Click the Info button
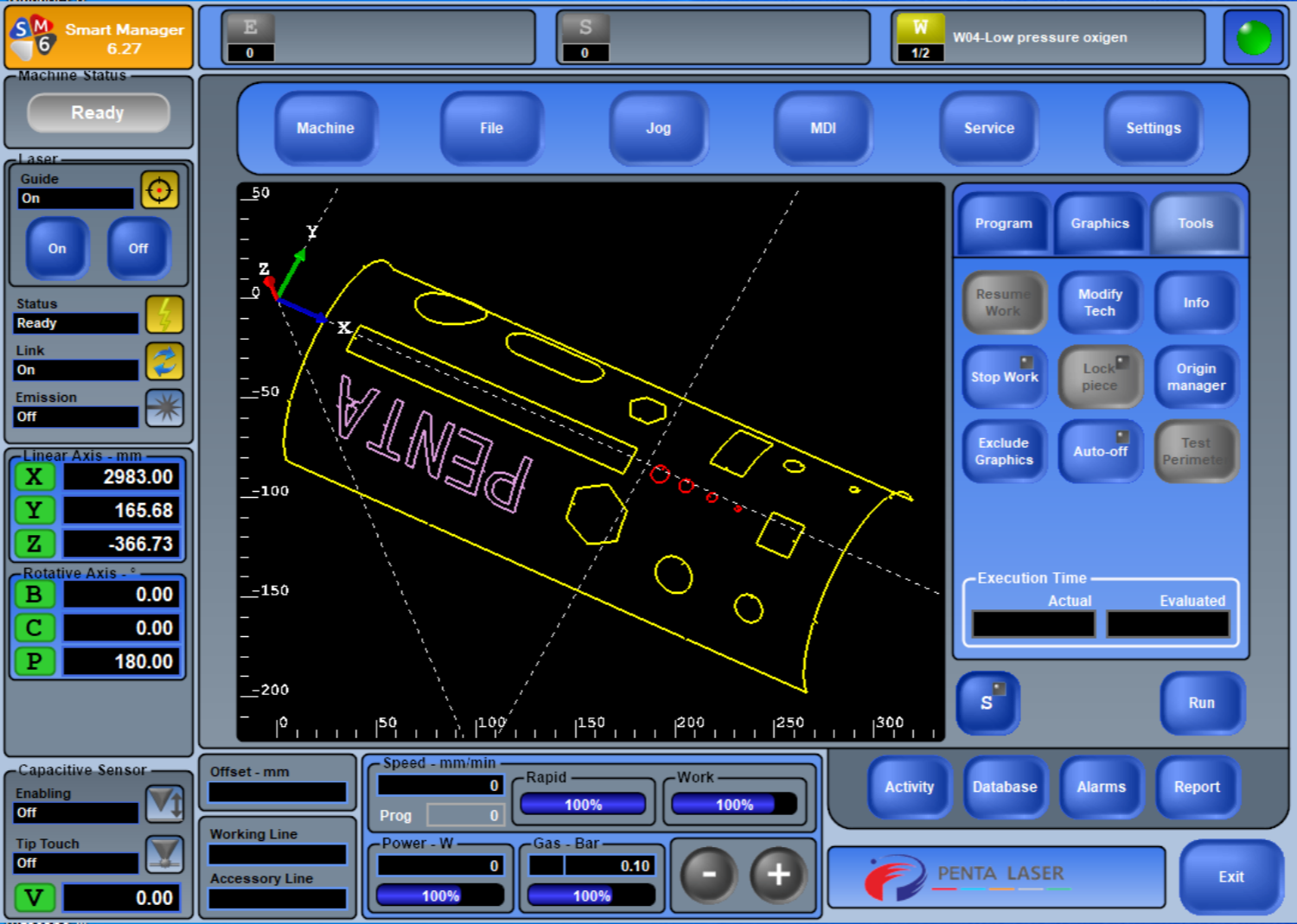 tap(1197, 303)
